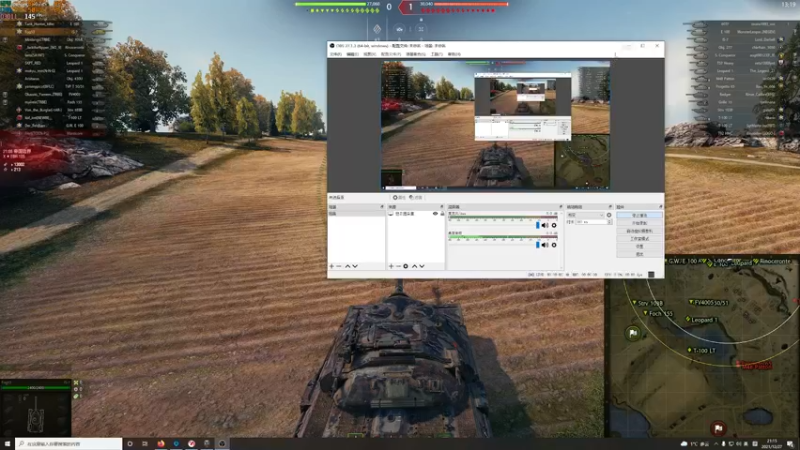
Task: Open source properties gear in Sources panel
Action: (406, 266)
